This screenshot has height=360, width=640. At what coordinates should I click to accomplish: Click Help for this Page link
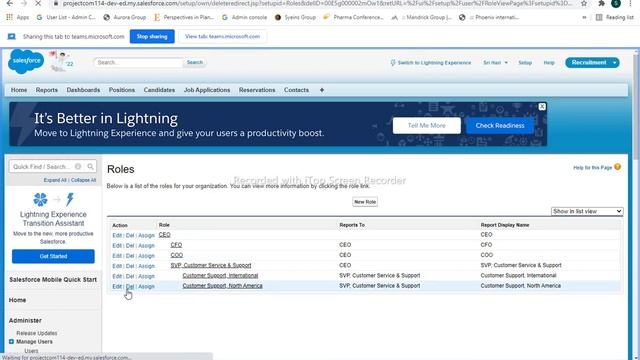[x=592, y=167]
